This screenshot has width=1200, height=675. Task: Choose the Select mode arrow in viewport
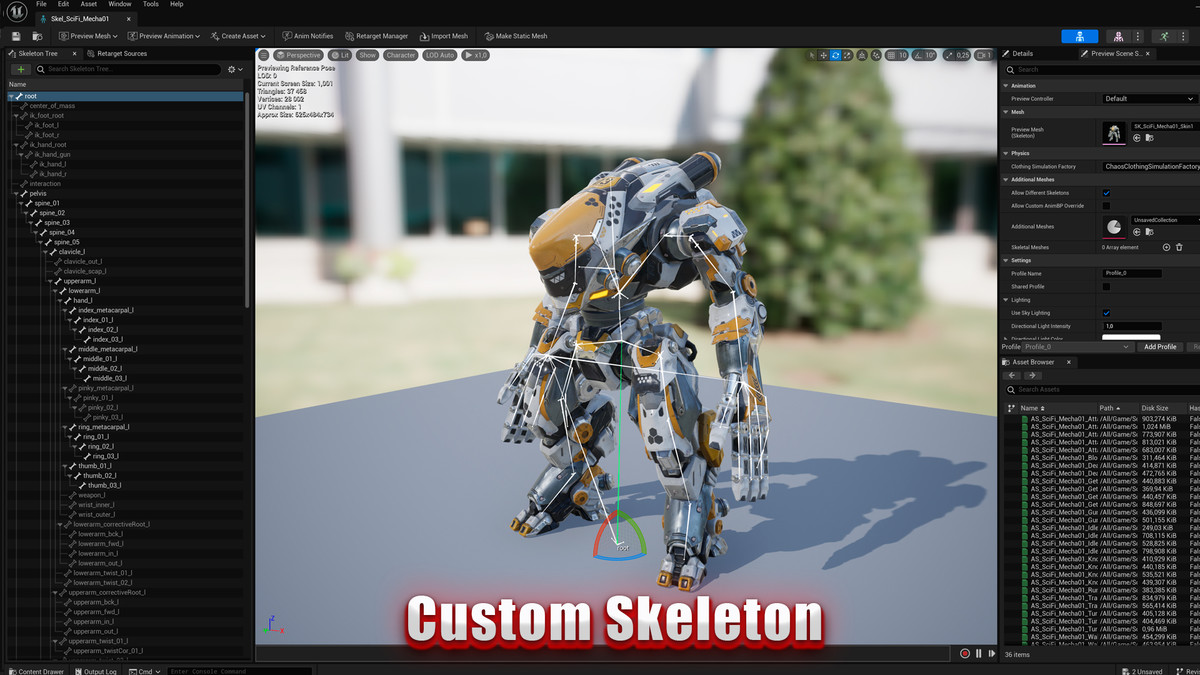[x=811, y=55]
